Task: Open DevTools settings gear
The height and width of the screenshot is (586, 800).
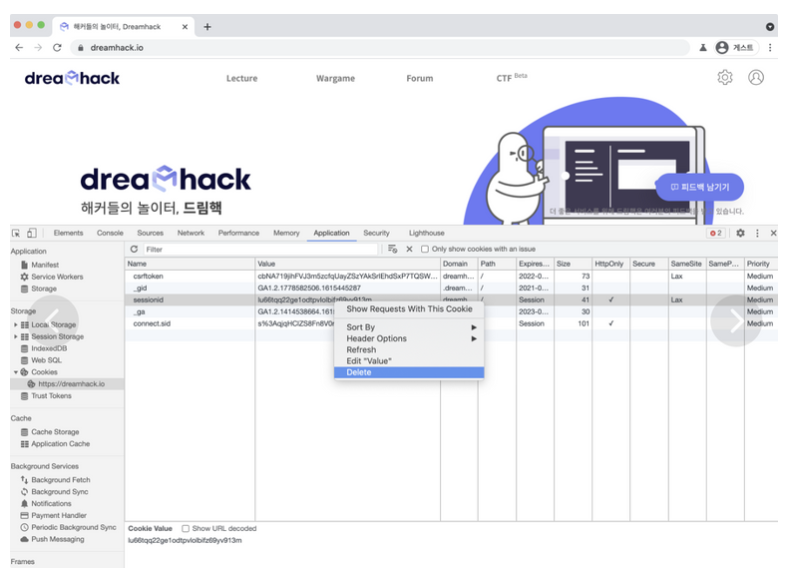Action: [740, 233]
